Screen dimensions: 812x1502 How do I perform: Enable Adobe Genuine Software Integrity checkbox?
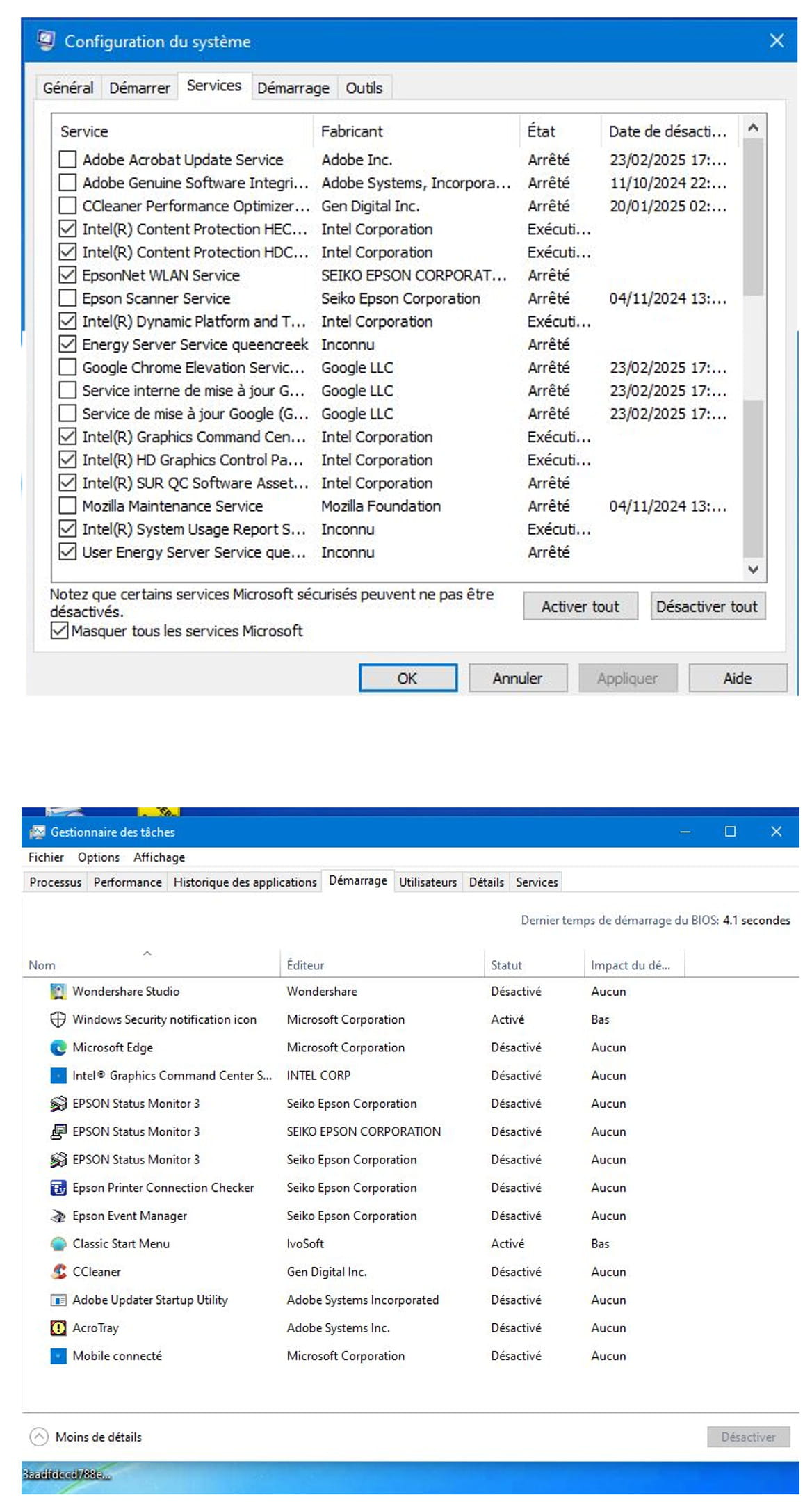click(x=67, y=182)
